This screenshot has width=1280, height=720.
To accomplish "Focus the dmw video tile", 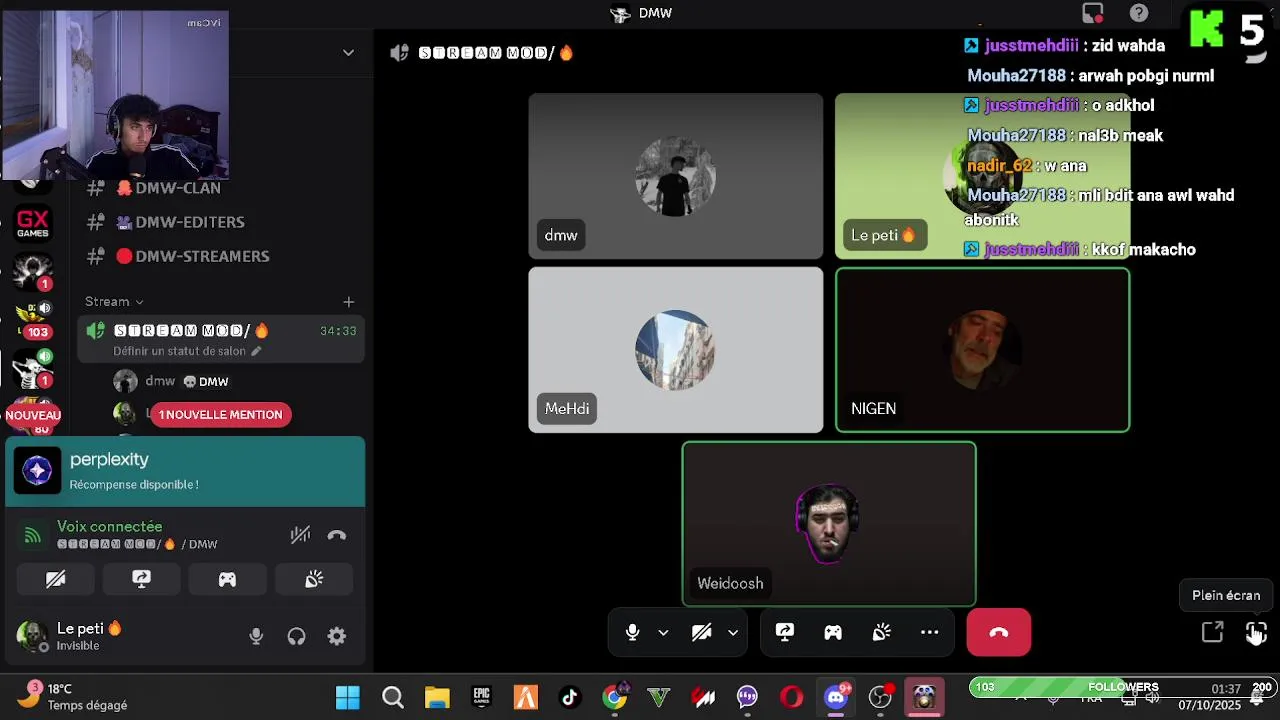I will coord(676,176).
